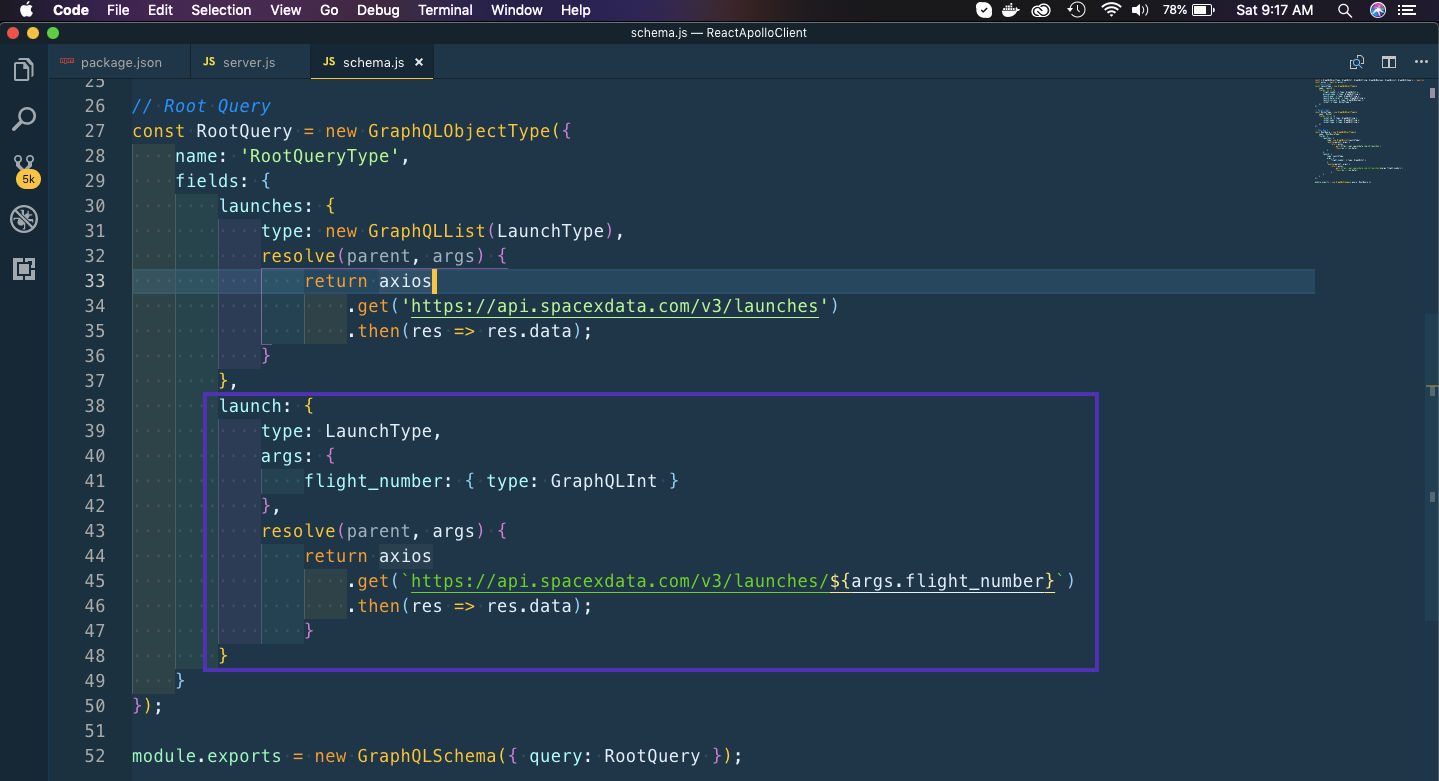Open the Apple menu
This screenshot has height=781, width=1439.
pos(26,10)
